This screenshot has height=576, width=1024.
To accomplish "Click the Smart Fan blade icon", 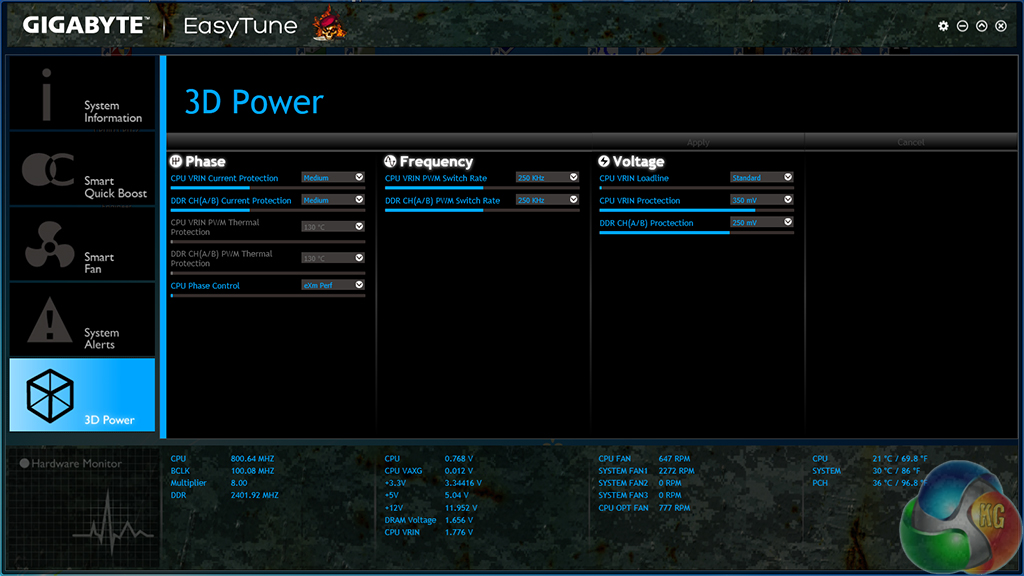I will [50, 245].
